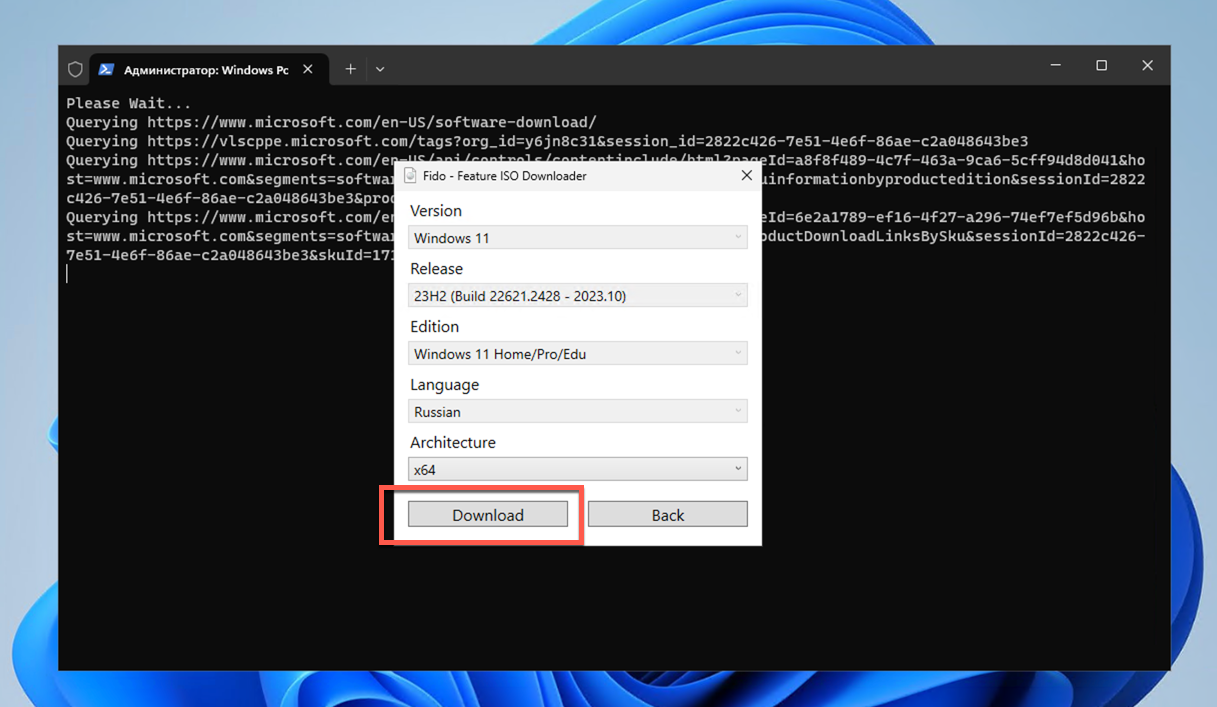1217x707 pixels.
Task: Click the Version label in Fido
Action: click(436, 211)
